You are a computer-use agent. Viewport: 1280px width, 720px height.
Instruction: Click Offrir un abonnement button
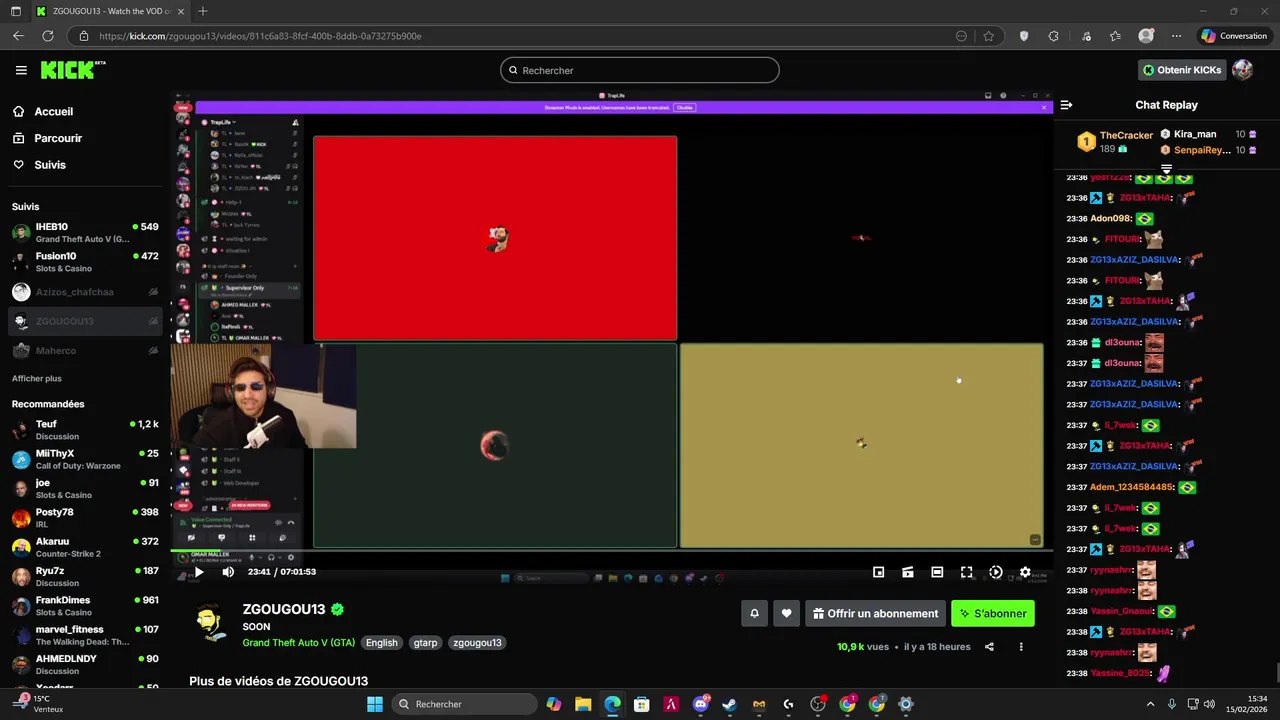click(875, 614)
